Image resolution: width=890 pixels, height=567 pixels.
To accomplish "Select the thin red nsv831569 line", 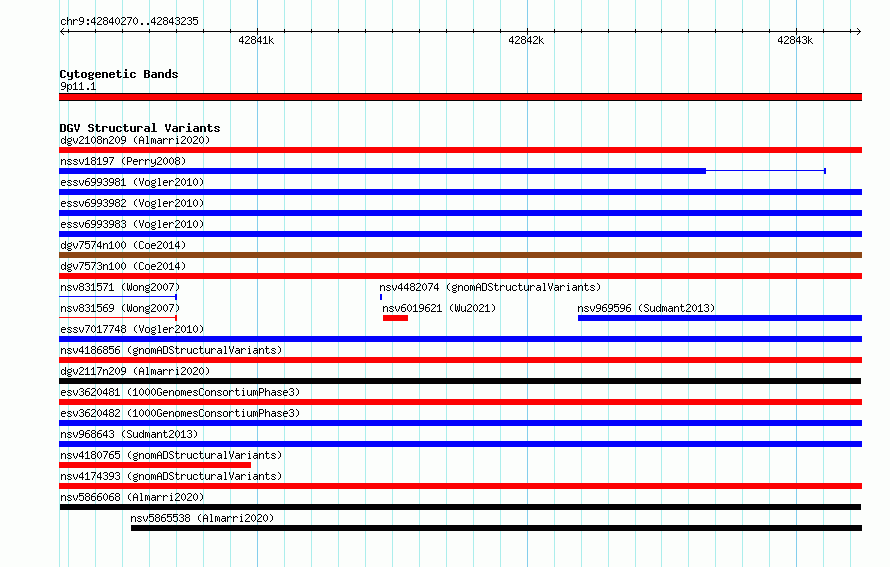I will pyautogui.click(x=118, y=318).
